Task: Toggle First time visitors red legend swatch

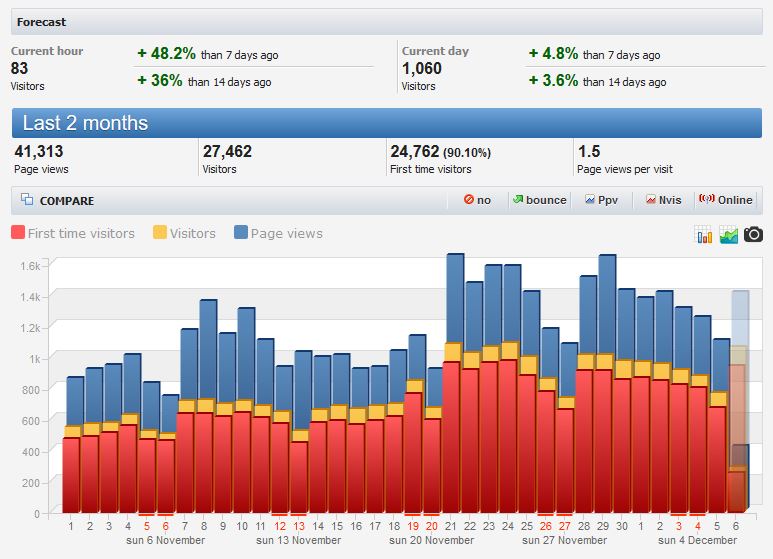Action: tap(18, 232)
